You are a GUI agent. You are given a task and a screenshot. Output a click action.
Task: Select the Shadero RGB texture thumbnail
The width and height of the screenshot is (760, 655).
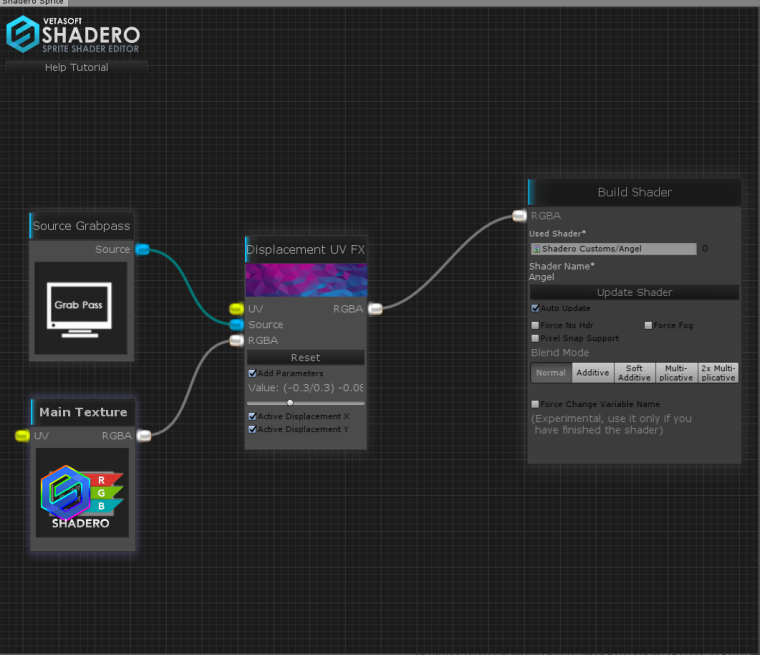click(82, 492)
